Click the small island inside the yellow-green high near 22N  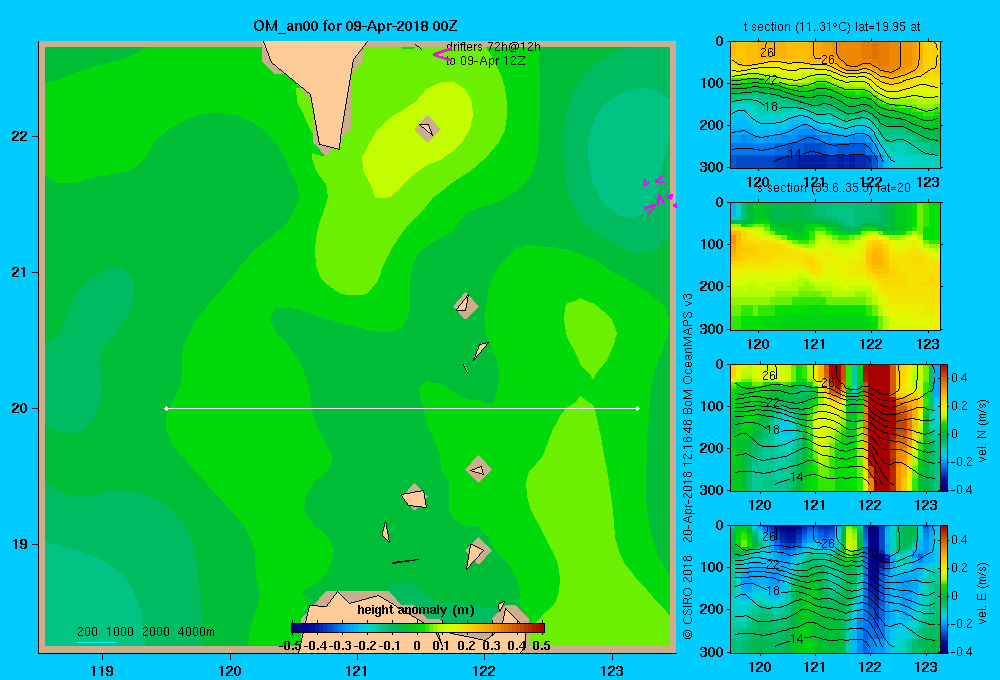(x=427, y=129)
